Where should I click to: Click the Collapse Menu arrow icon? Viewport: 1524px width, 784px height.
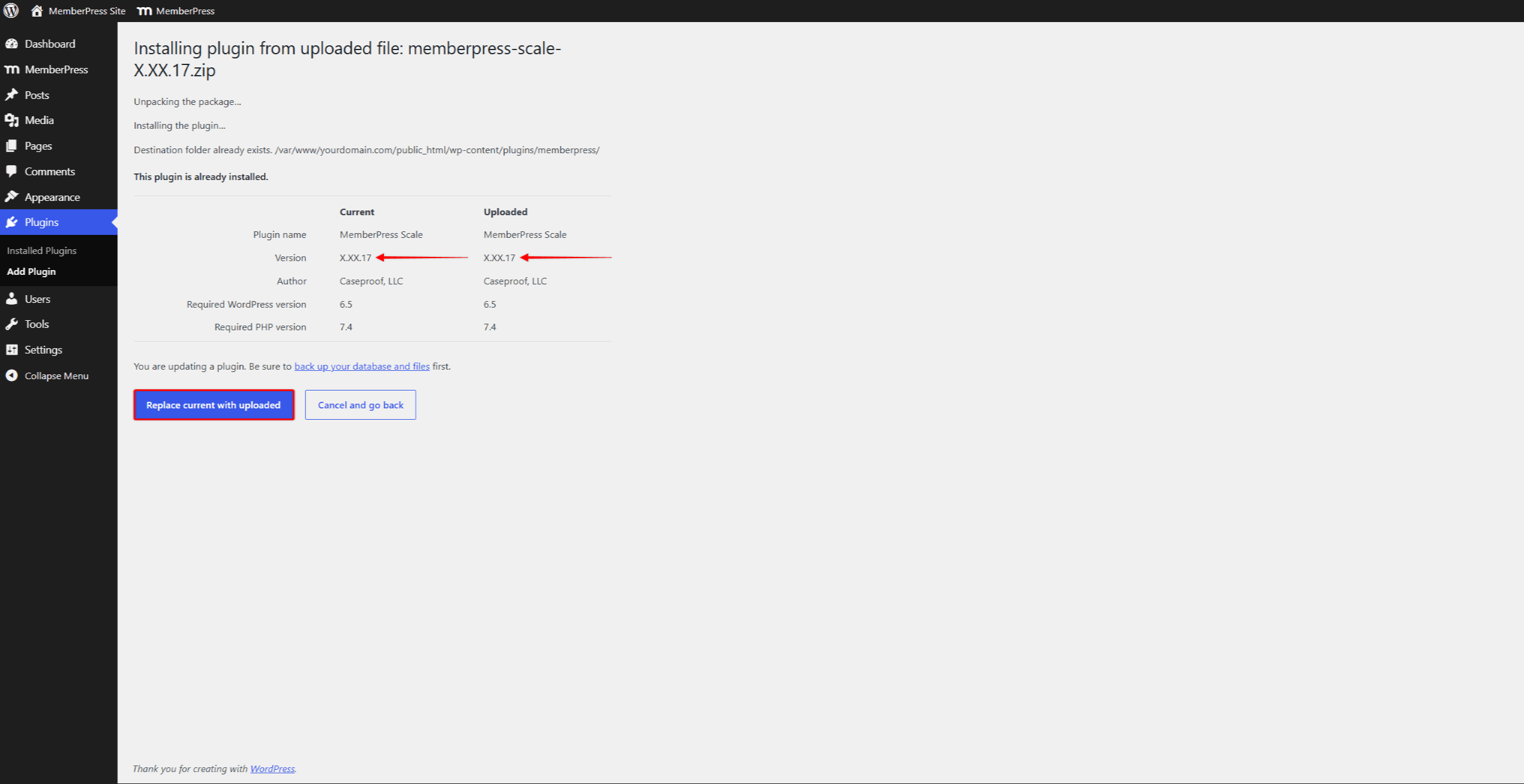click(x=11, y=376)
